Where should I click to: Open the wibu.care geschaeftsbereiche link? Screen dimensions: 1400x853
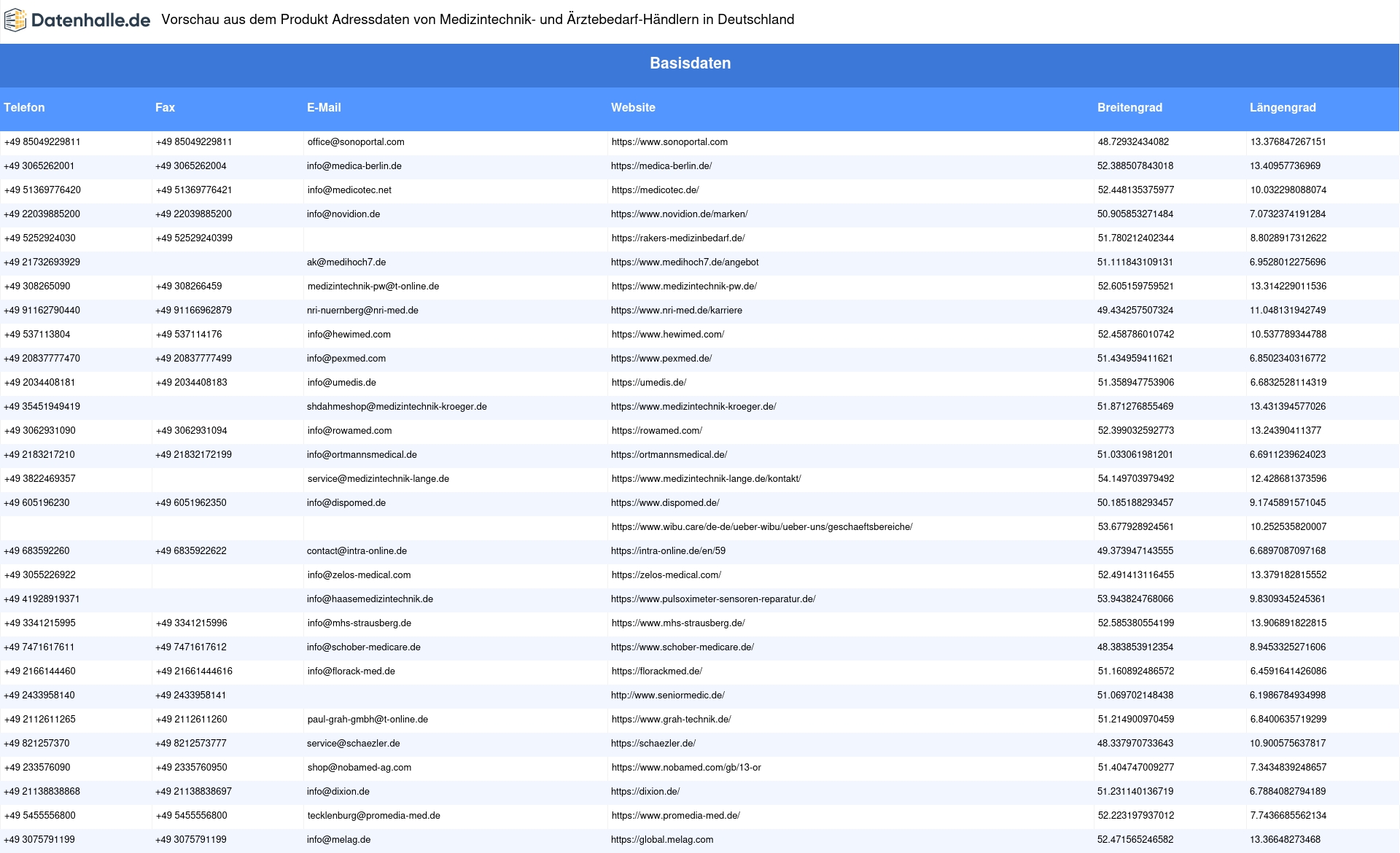coord(762,527)
